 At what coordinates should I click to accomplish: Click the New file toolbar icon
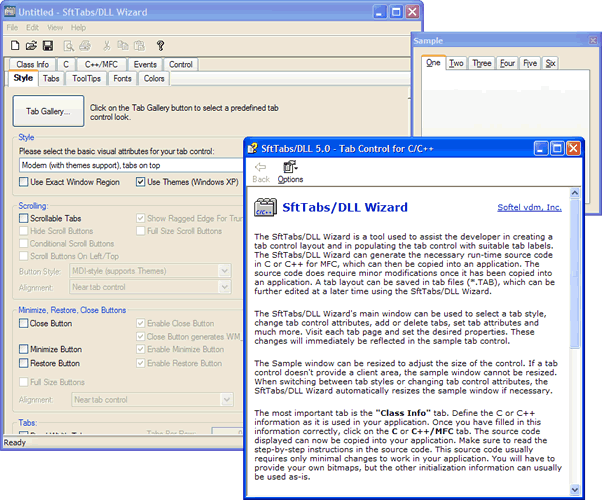15,46
